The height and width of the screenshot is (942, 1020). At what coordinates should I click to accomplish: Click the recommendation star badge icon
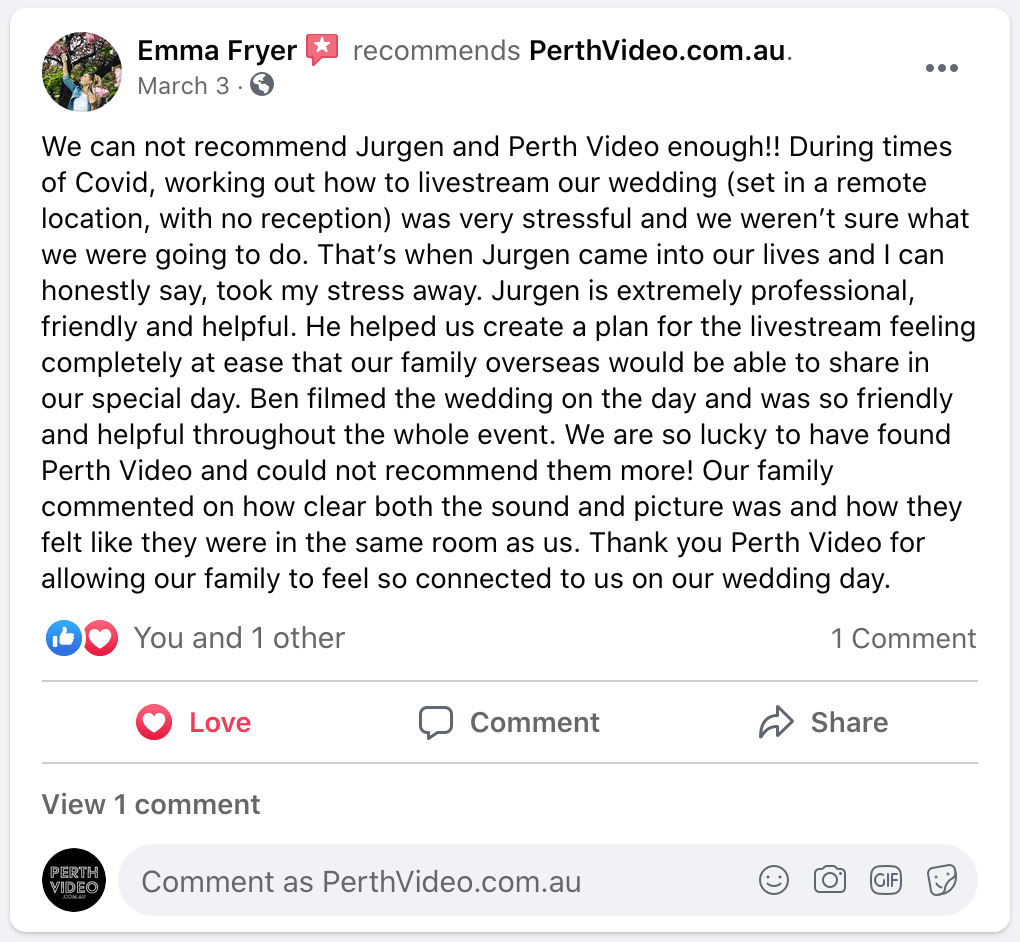pos(322,50)
